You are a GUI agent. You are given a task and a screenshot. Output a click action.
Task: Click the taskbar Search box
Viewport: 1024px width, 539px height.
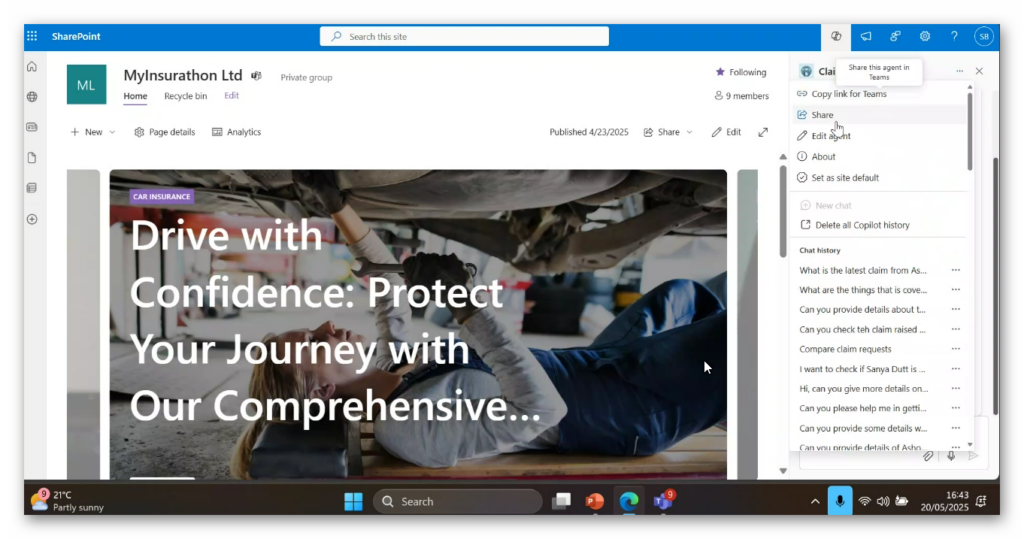click(458, 502)
